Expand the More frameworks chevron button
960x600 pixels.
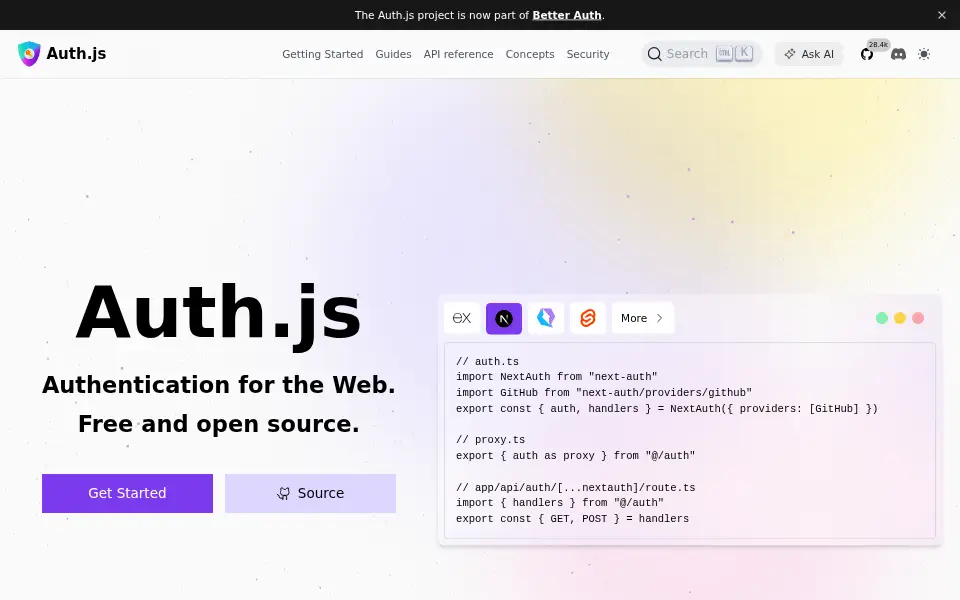point(642,318)
